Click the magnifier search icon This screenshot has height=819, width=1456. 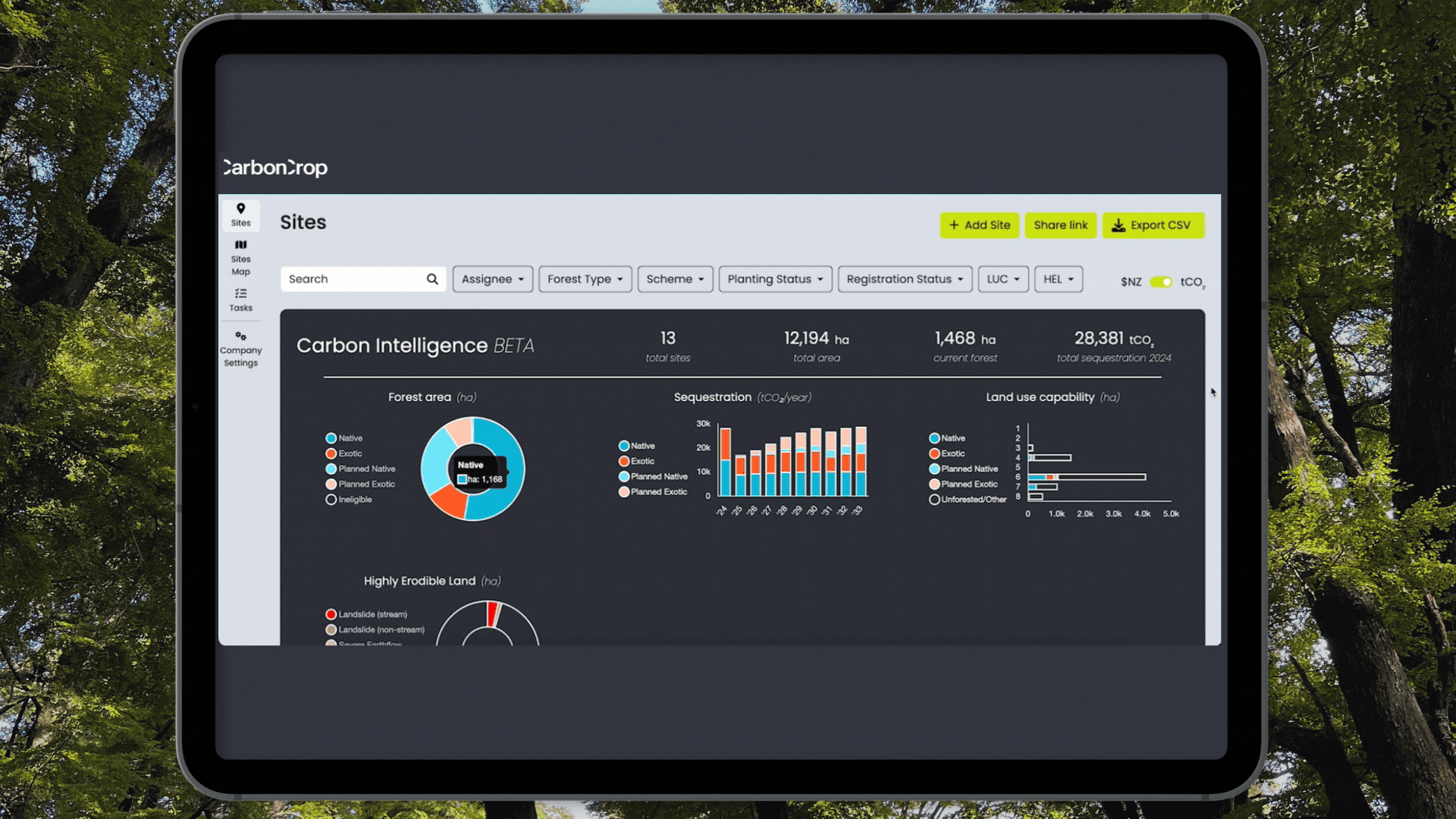(432, 279)
